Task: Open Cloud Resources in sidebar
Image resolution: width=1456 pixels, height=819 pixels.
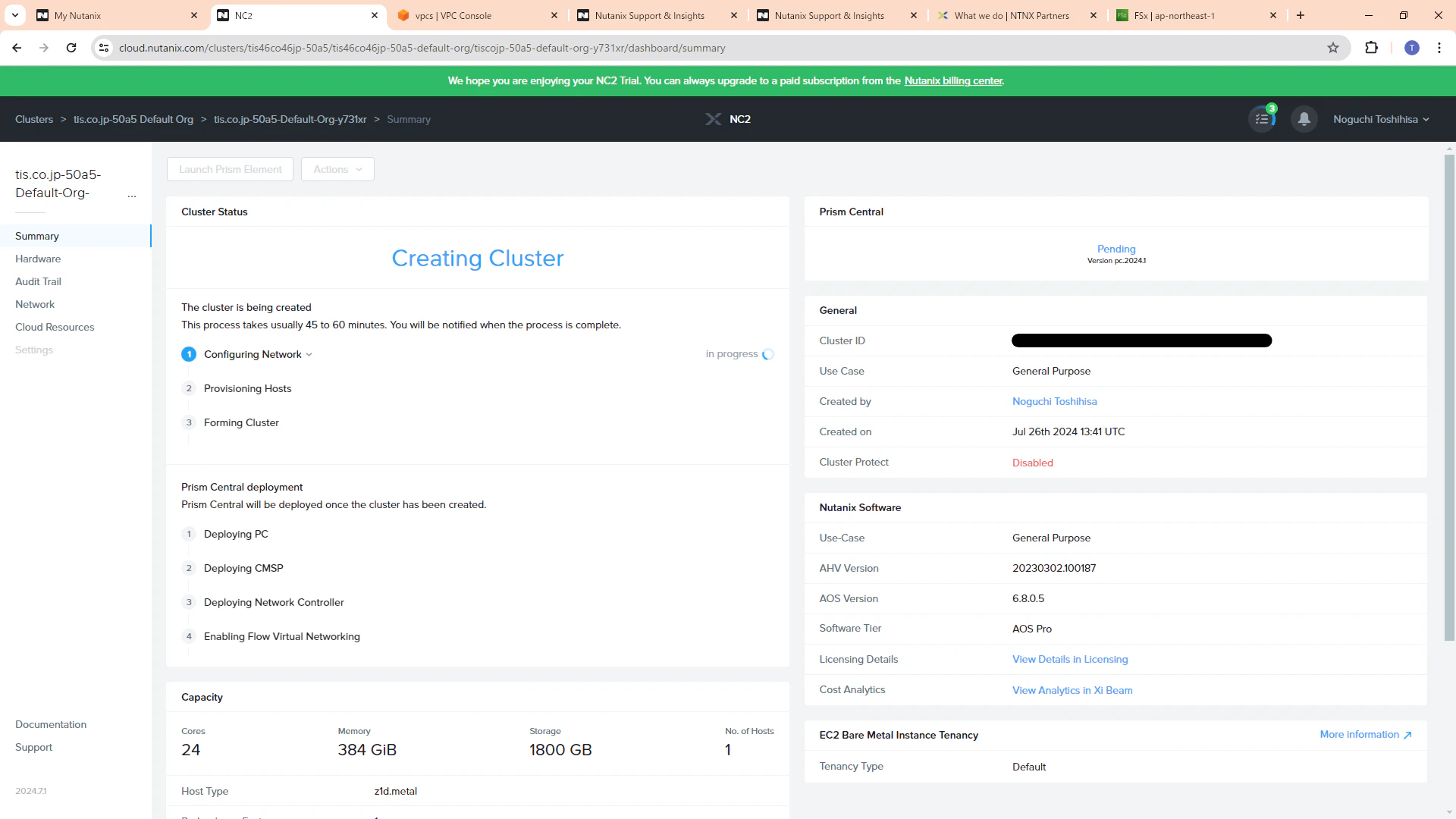Action: pyautogui.click(x=55, y=327)
